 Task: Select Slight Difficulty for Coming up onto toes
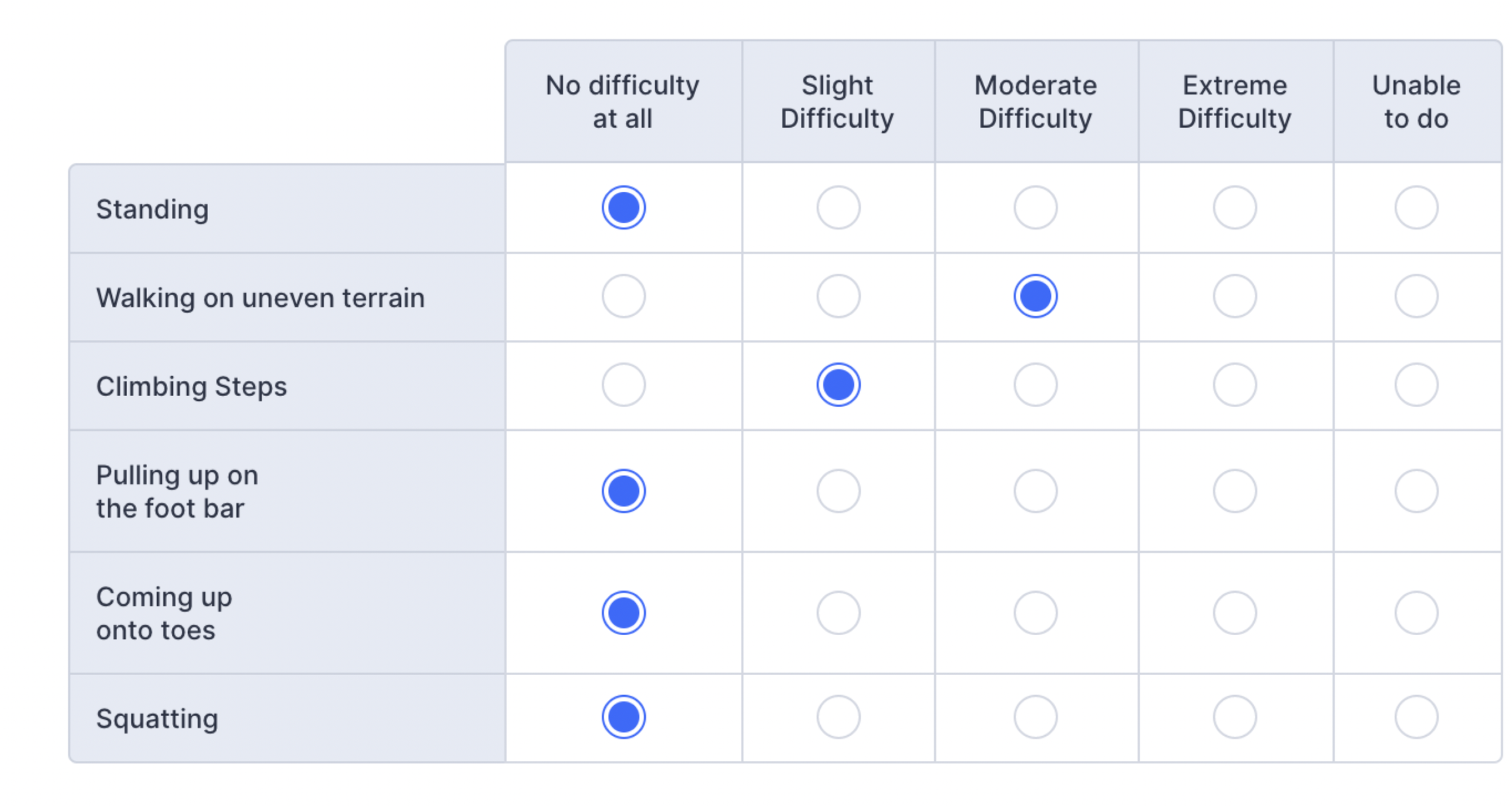click(x=838, y=613)
